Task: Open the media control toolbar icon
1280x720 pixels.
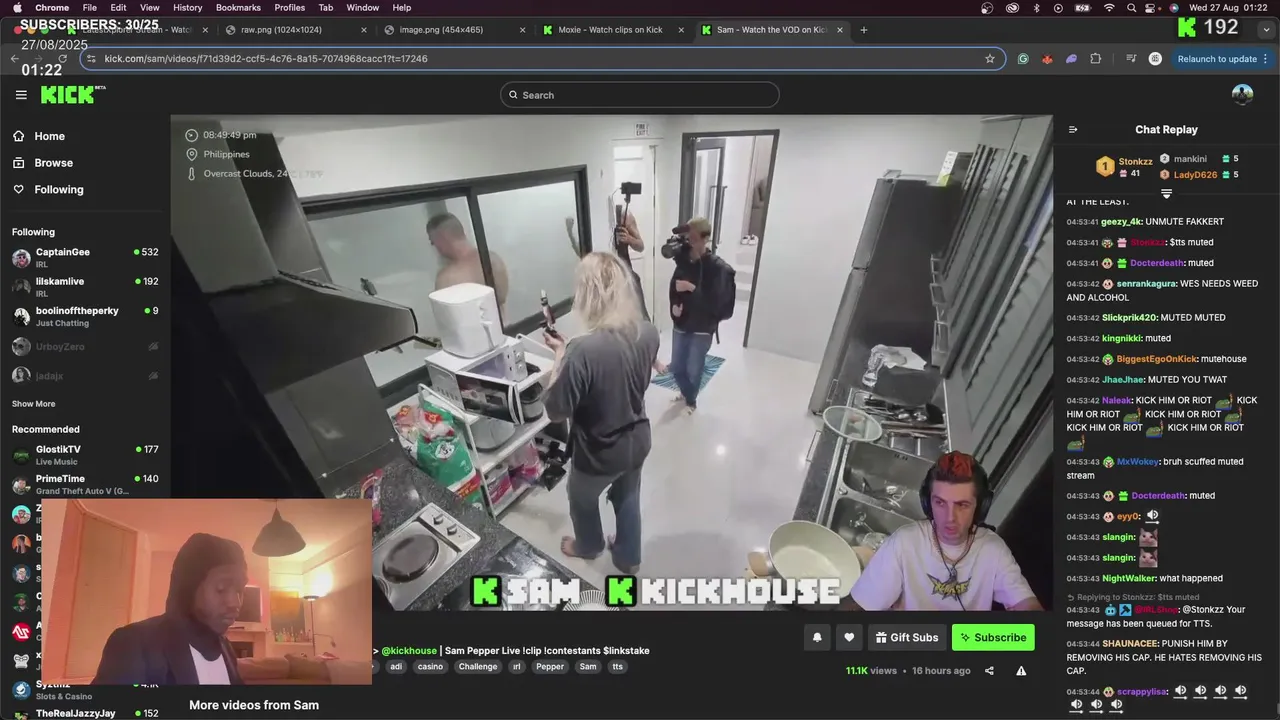Action: (1131, 59)
